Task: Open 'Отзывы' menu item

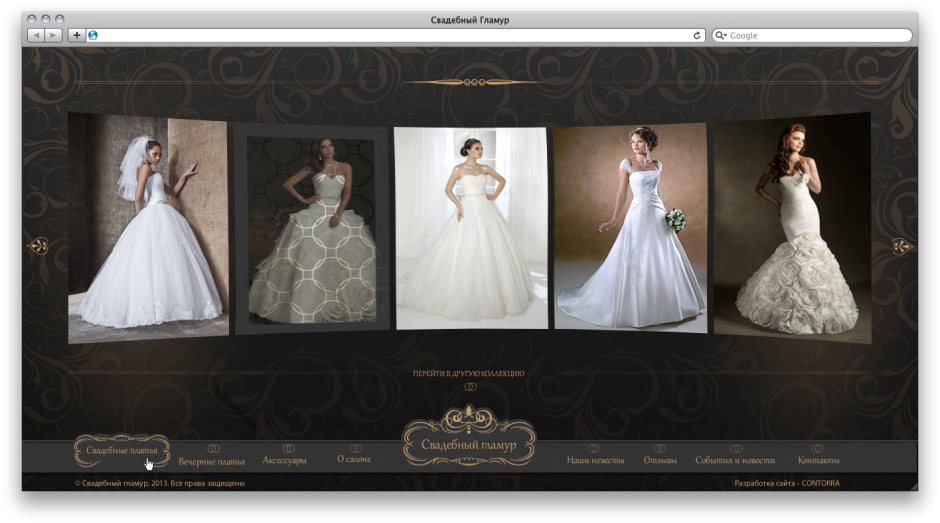Action: tap(660, 460)
